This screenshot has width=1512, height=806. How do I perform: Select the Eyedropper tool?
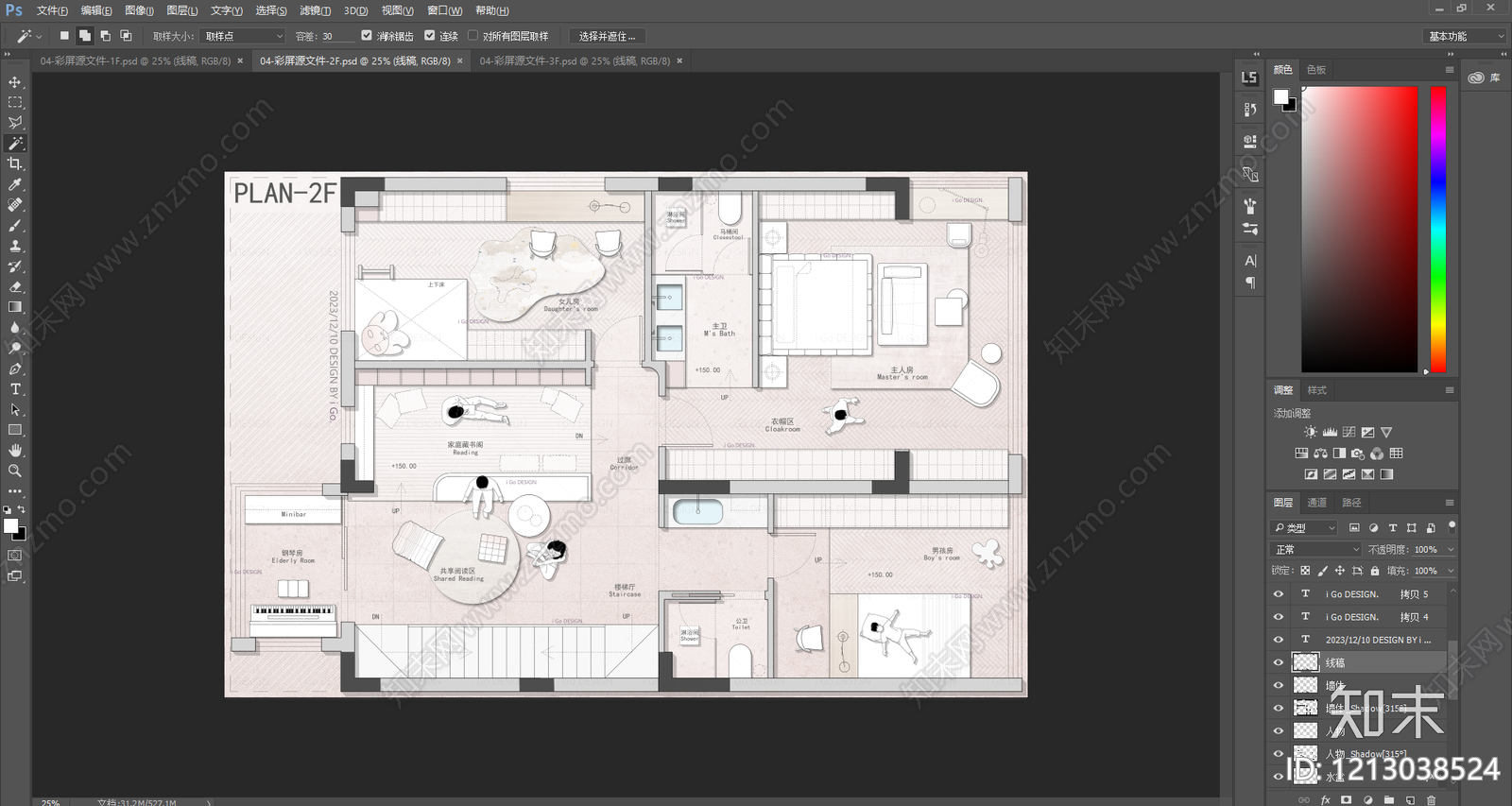(15, 184)
